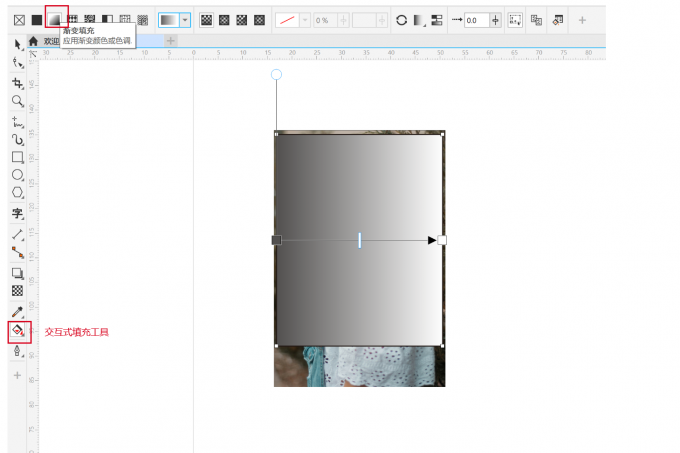
Task: Enable Rectangular fountain fill type
Action: (259, 20)
